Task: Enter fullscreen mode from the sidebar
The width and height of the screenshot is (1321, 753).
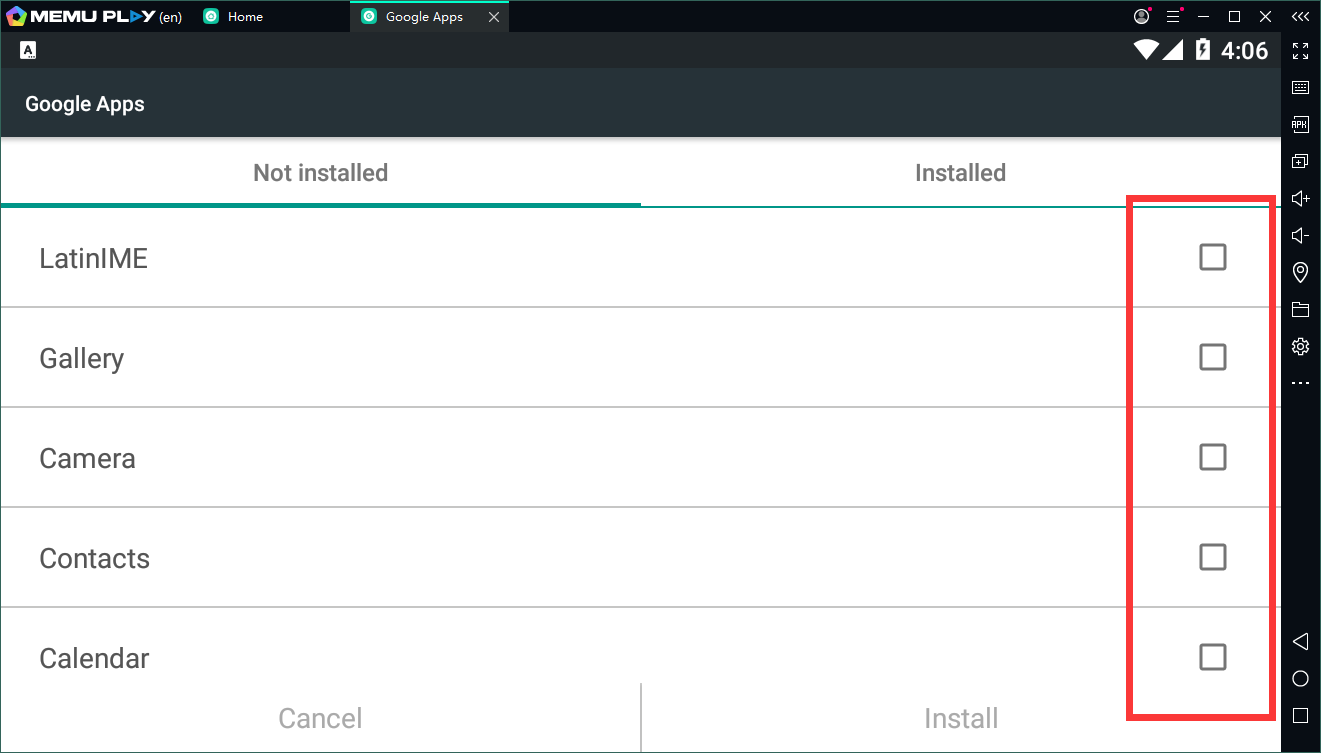Action: [1300, 51]
